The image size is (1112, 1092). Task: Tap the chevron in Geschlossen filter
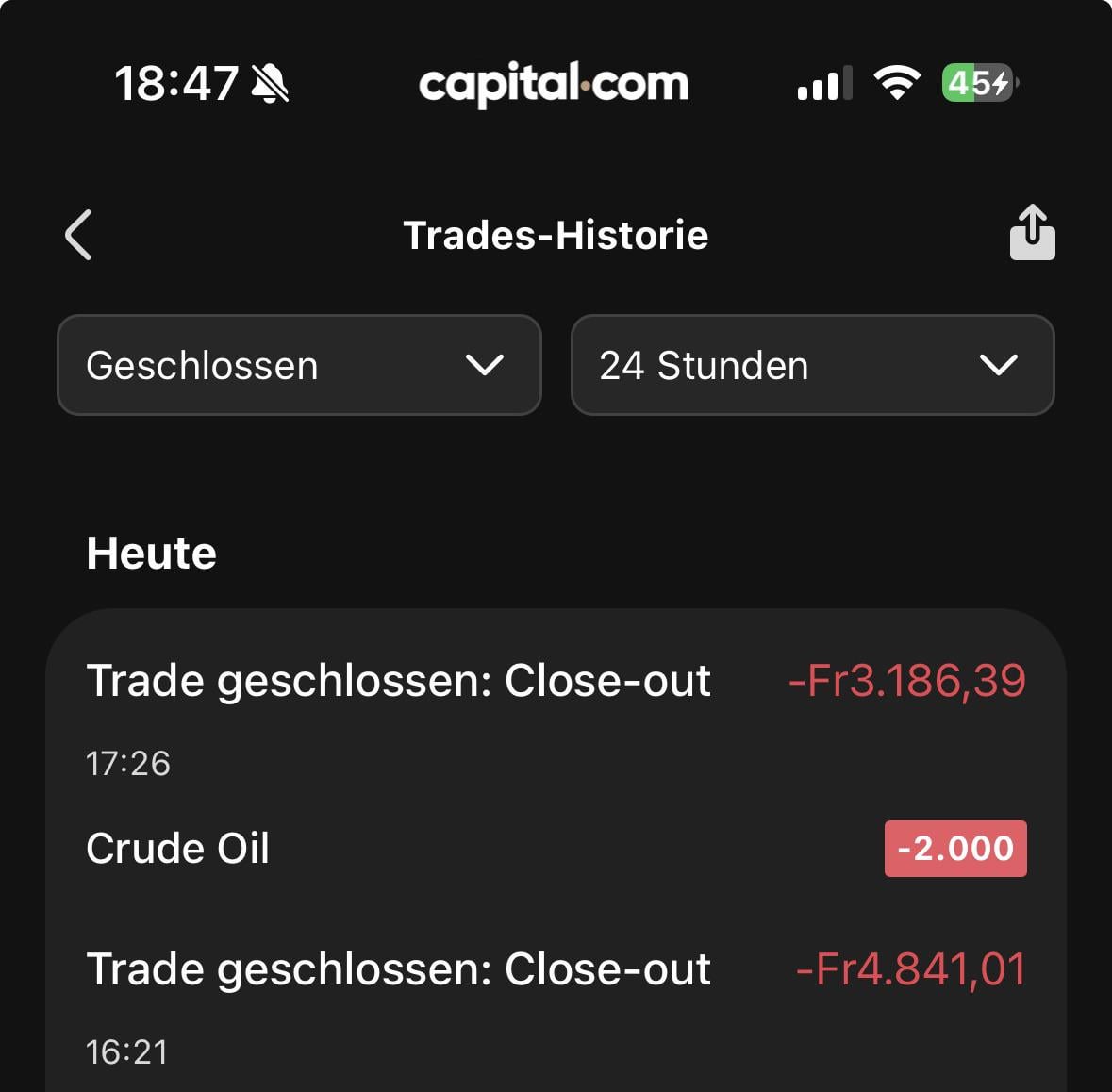[x=485, y=365]
